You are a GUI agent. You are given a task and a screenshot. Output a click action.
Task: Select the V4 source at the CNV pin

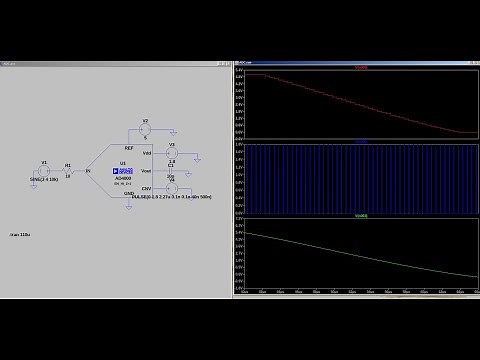coord(172,189)
